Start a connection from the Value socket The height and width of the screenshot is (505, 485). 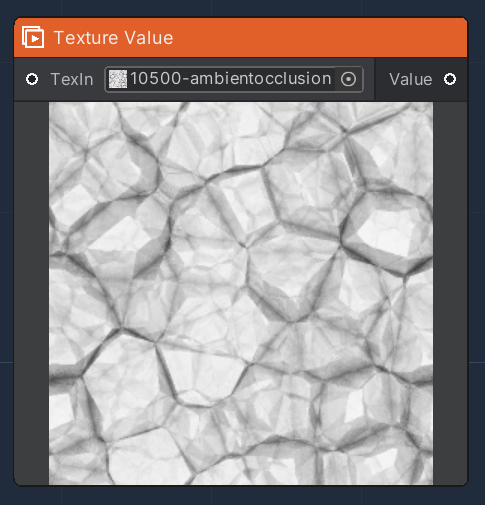[450, 79]
